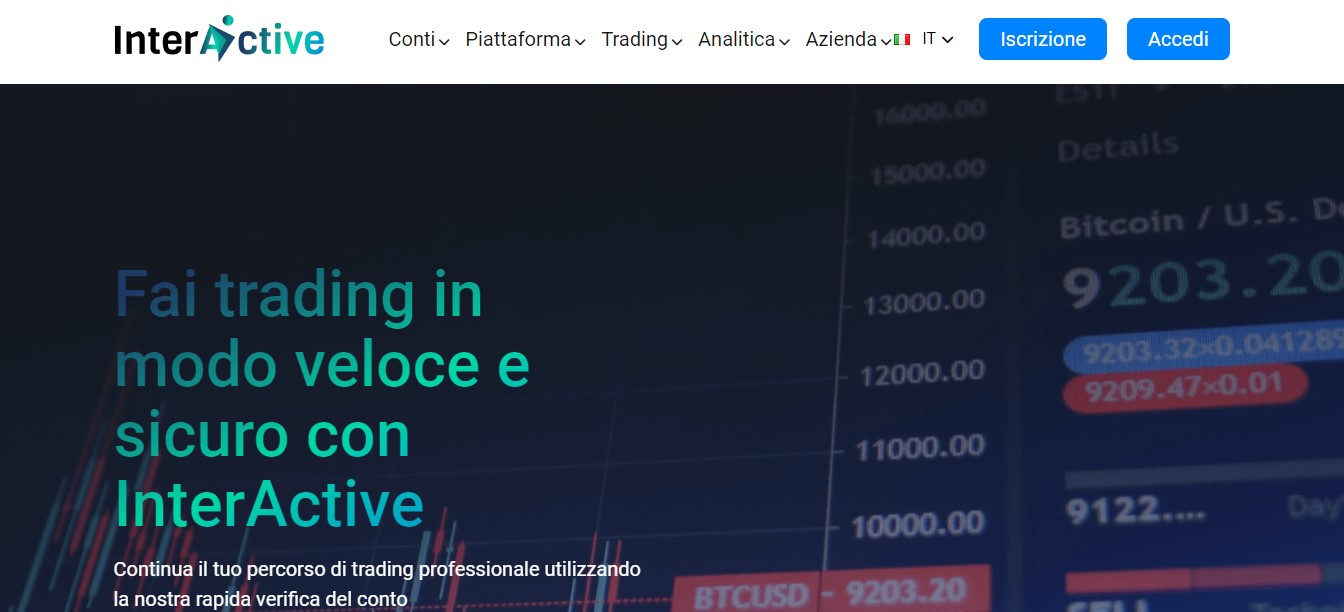1344x612 pixels.
Task: Expand the chevron next to Piattaforma
Action: pyautogui.click(x=580, y=41)
